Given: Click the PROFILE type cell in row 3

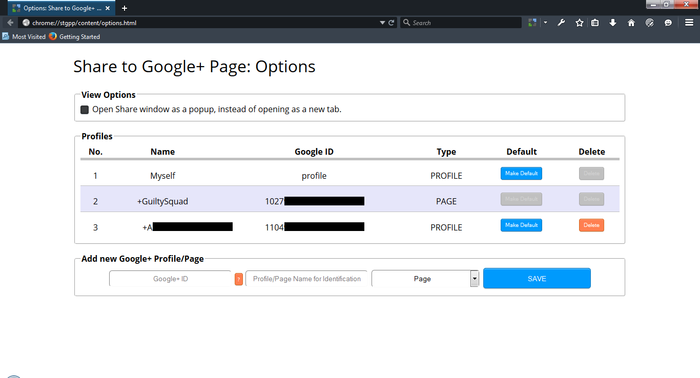Looking at the screenshot, I should [446, 227].
